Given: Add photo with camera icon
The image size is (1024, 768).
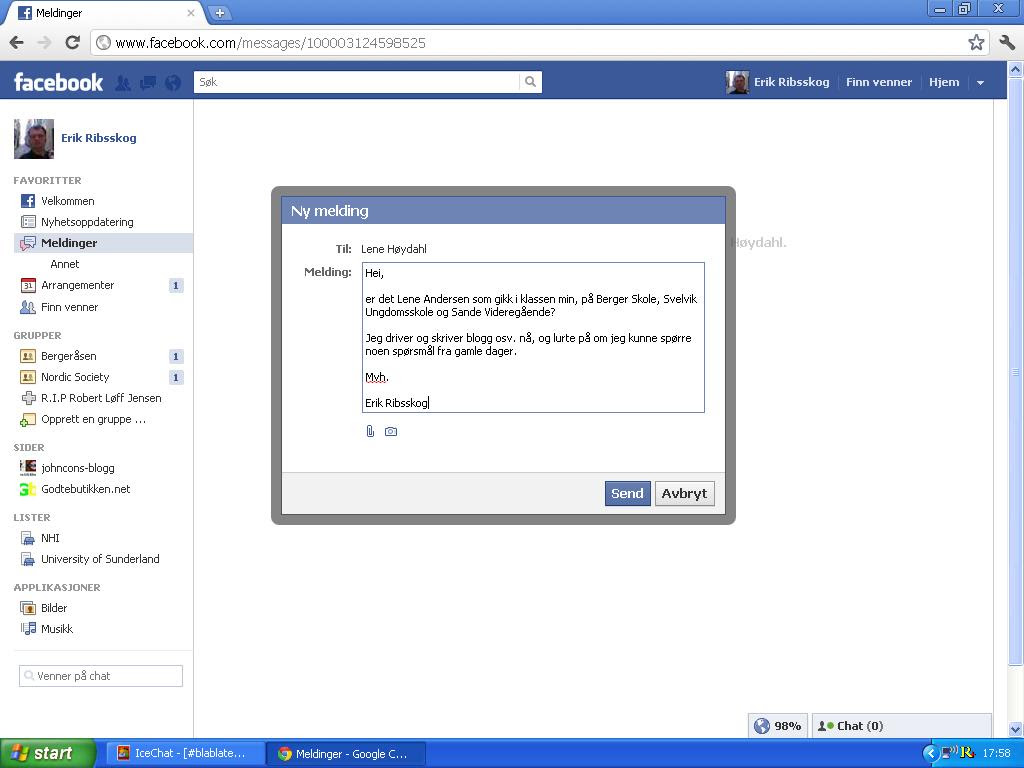Looking at the screenshot, I should point(391,431).
